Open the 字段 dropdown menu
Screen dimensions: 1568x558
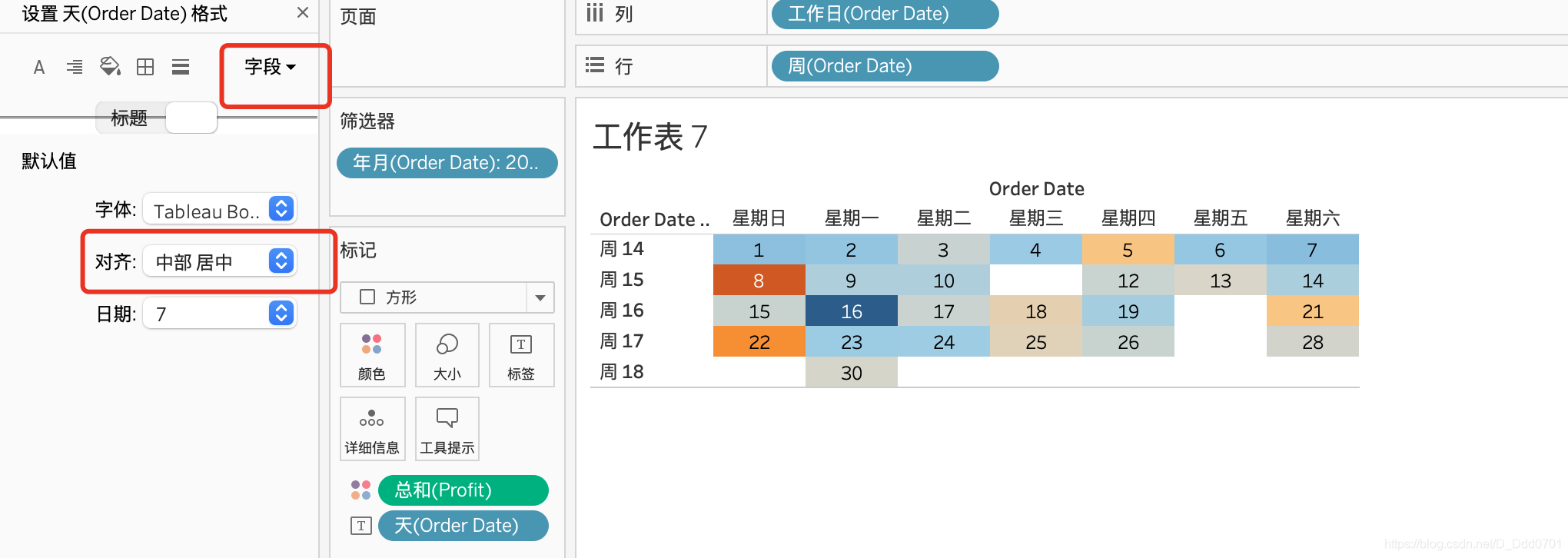coord(271,68)
